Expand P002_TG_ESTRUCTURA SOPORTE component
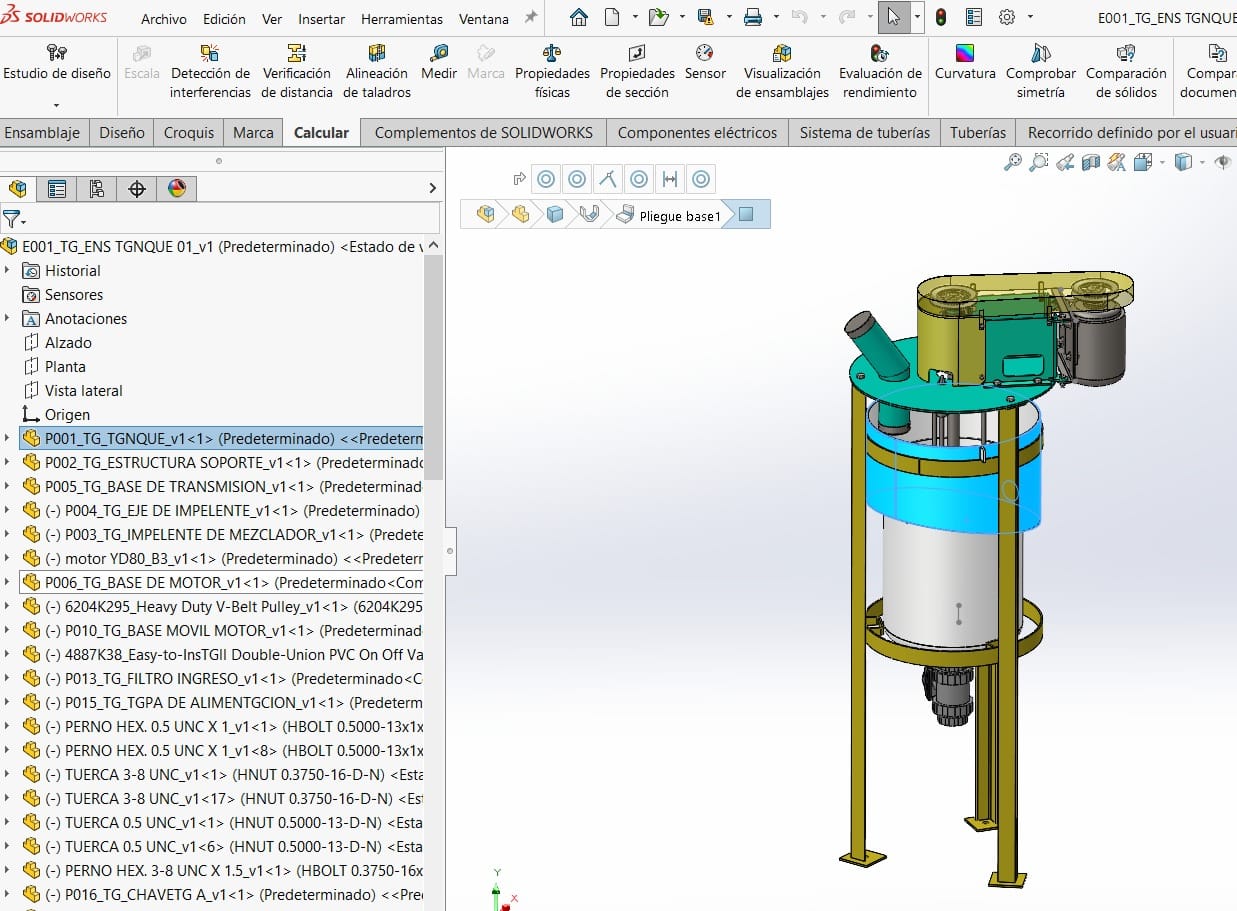 tap(8, 462)
